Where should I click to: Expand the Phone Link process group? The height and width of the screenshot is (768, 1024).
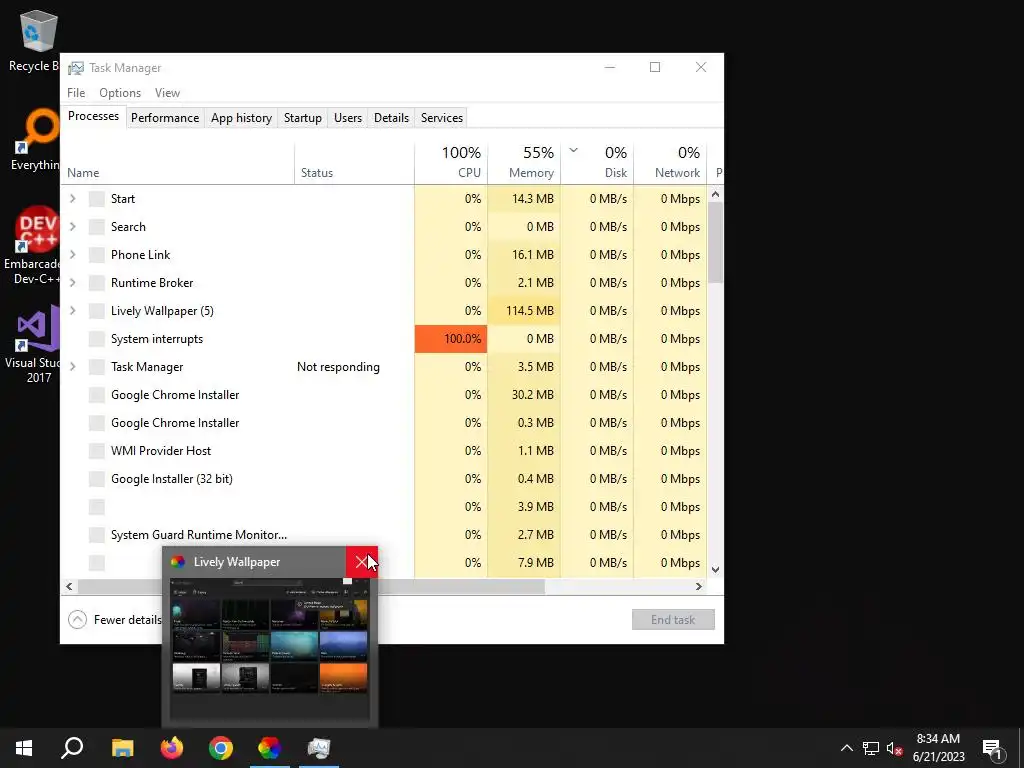click(x=73, y=255)
